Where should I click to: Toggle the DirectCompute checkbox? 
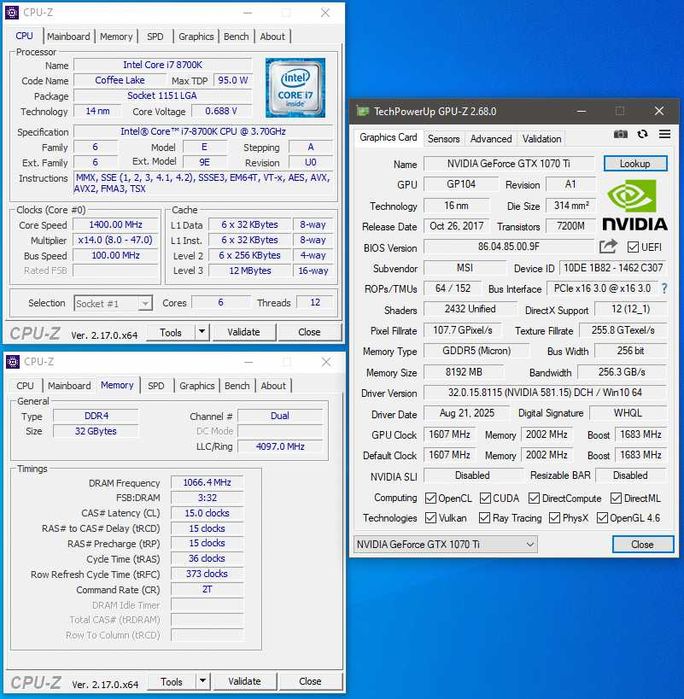point(534,498)
